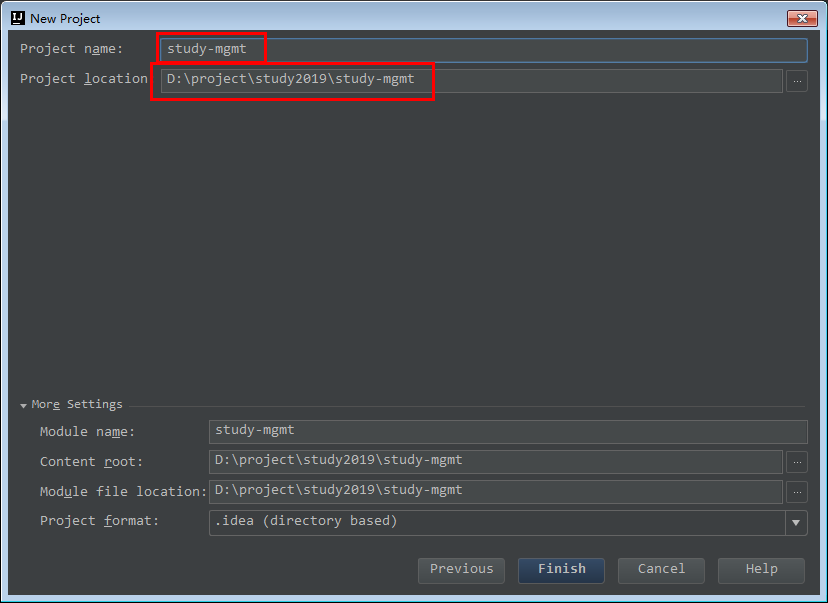Image resolution: width=828 pixels, height=603 pixels.
Task: Click the 'Project format:' label
Action: (99, 521)
